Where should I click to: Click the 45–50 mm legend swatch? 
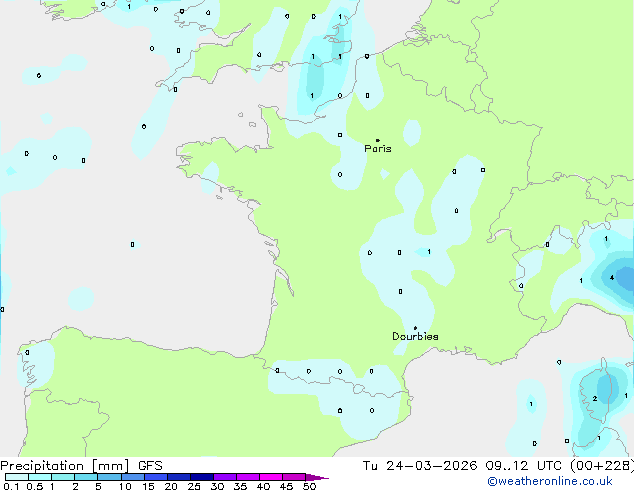[x=294, y=477]
